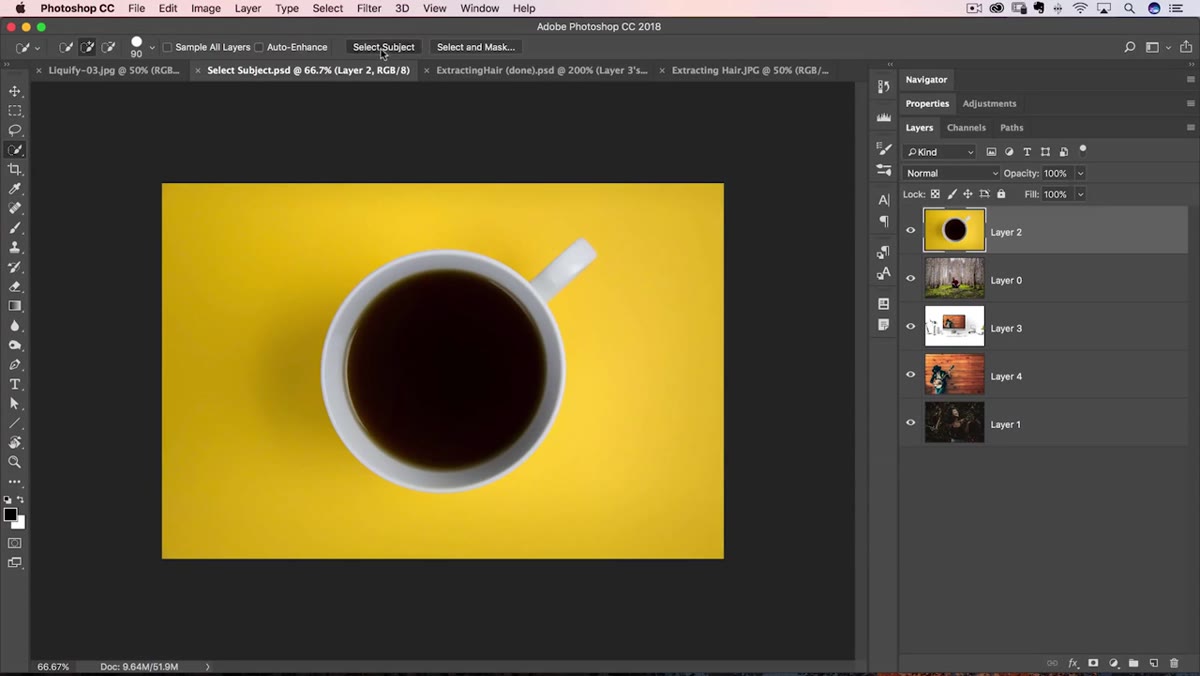
Task: Open the Kind filter dropdown
Action: pos(939,152)
